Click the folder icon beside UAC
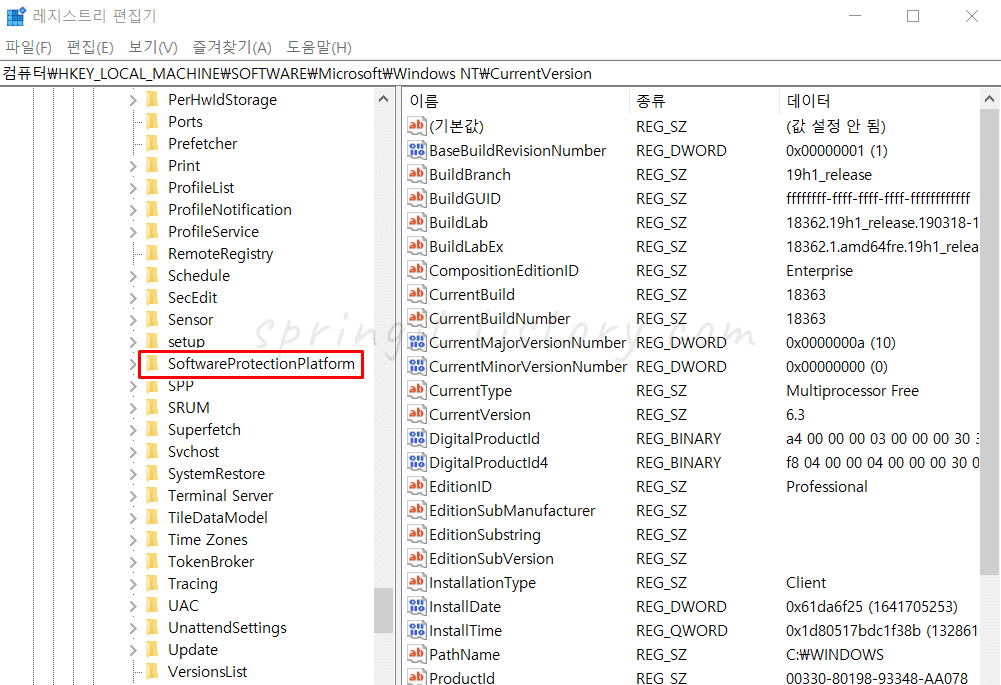 [x=152, y=605]
